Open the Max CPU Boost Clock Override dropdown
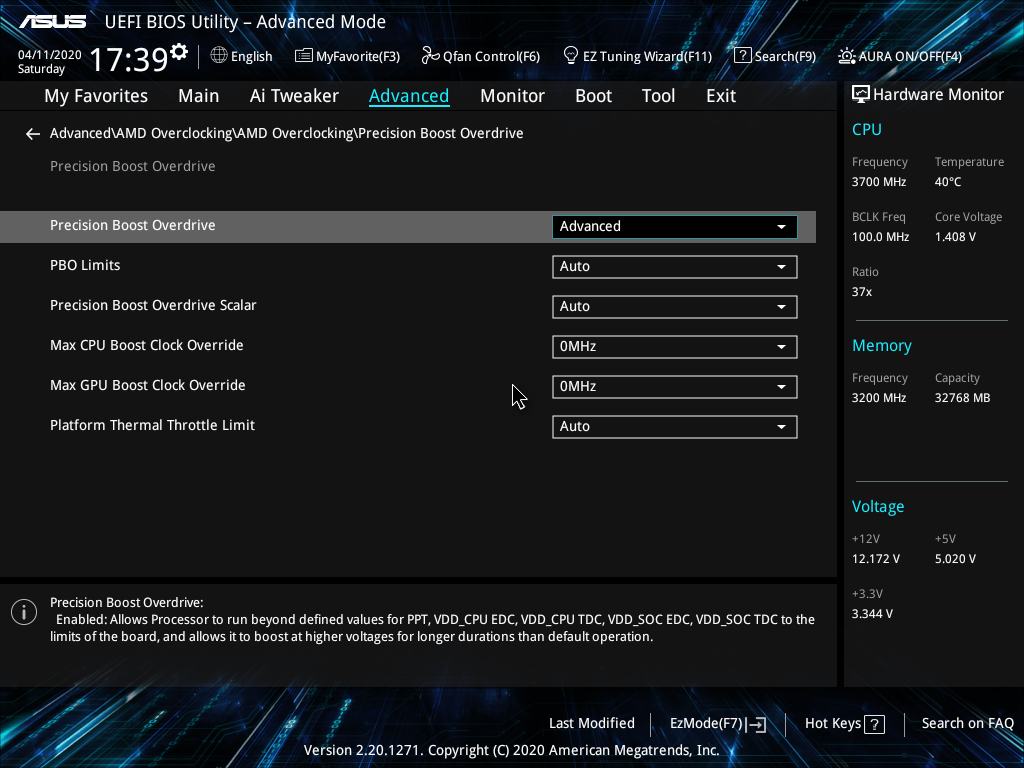1024x768 pixels. [x=675, y=347]
